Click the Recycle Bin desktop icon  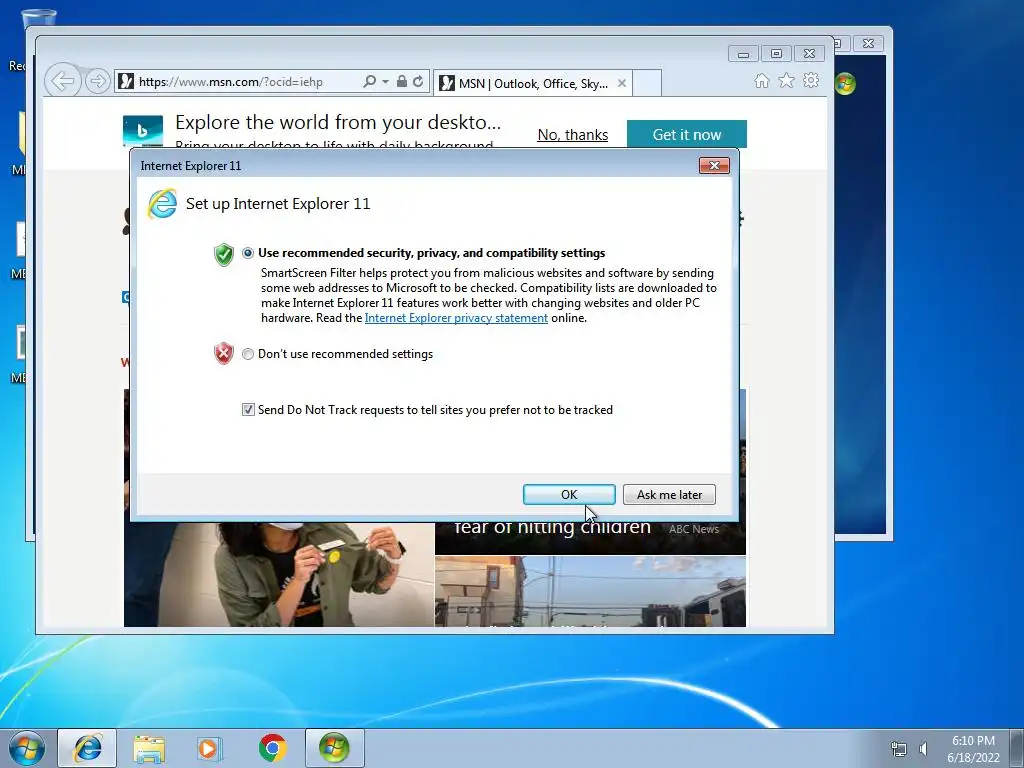coord(38,20)
